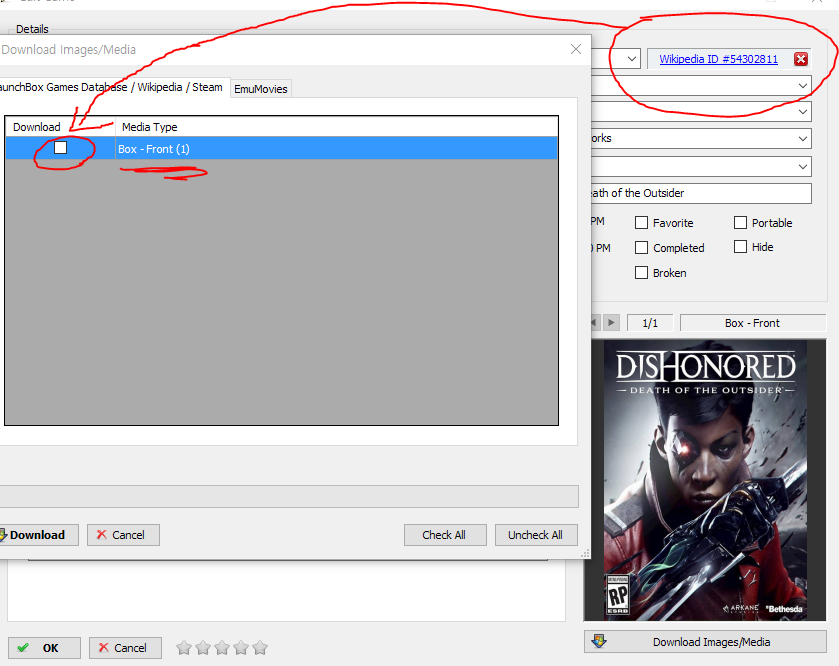
Task: Switch to the EmuMovies tab
Action: tap(261, 89)
